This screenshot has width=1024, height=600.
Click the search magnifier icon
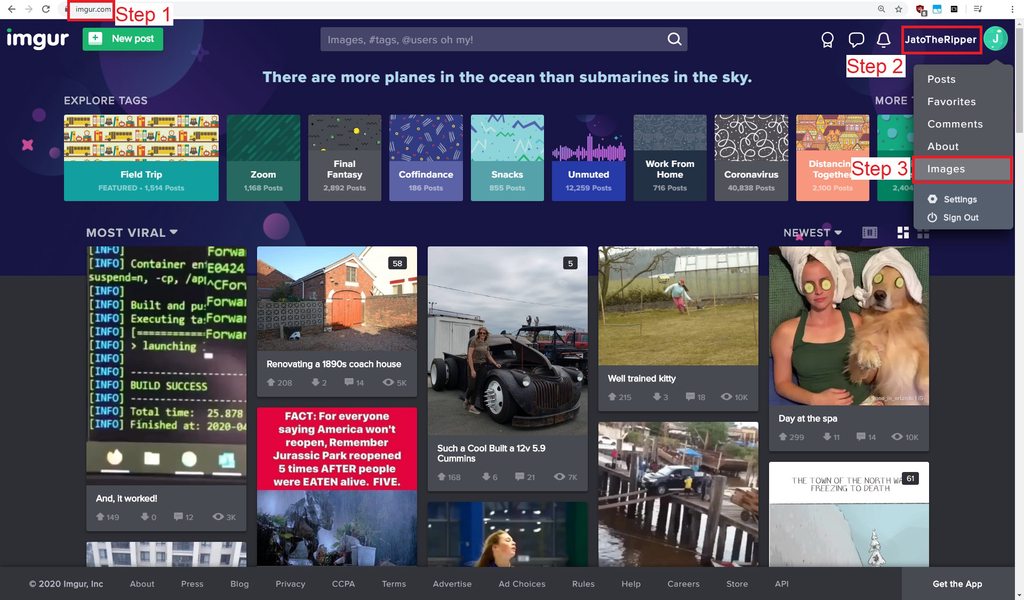[x=675, y=39]
